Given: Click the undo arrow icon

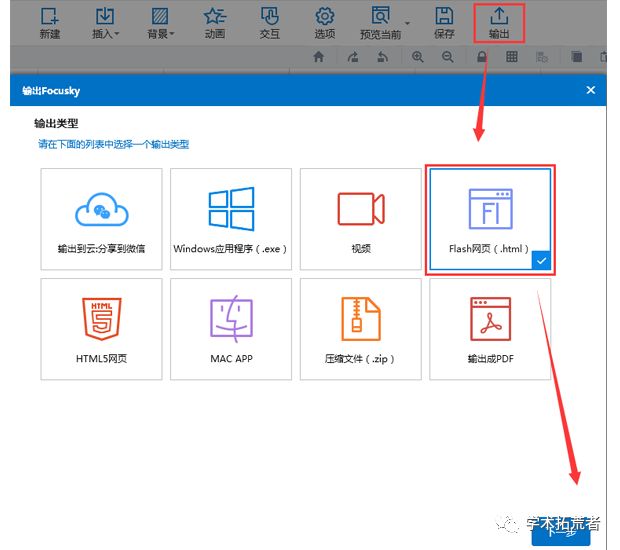Looking at the screenshot, I should 382,57.
